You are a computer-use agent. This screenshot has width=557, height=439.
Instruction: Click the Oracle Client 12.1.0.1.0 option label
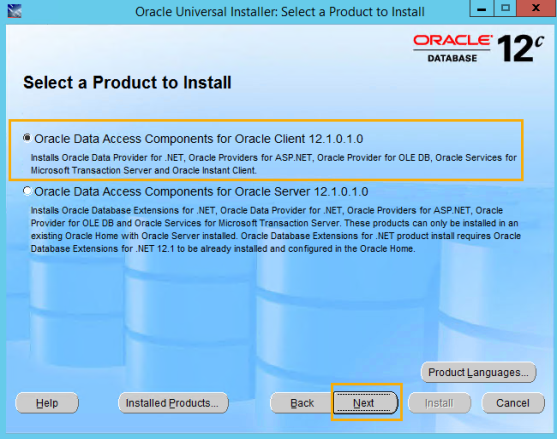199,139
